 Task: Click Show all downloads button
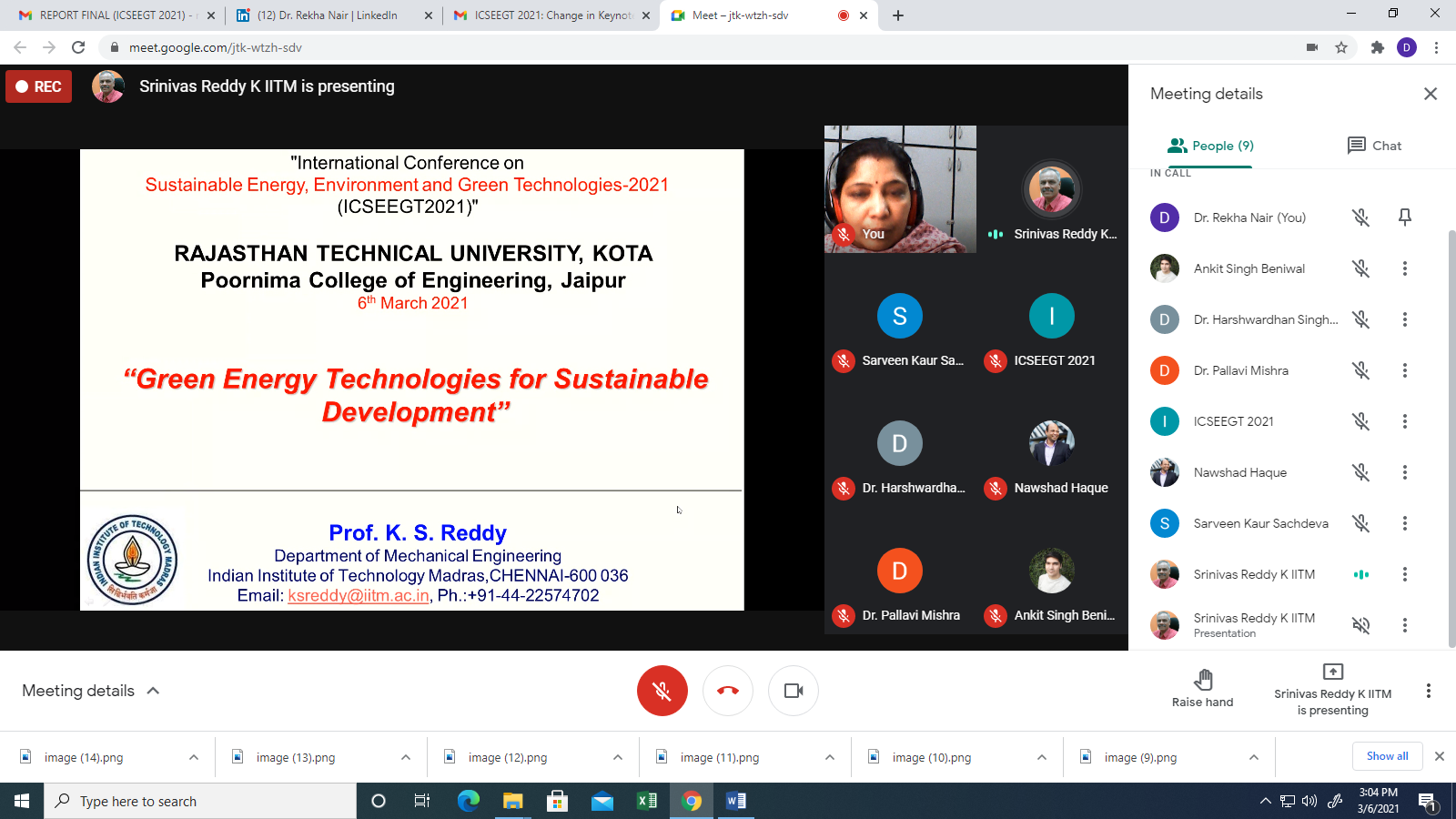click(x=1387, y=756)
